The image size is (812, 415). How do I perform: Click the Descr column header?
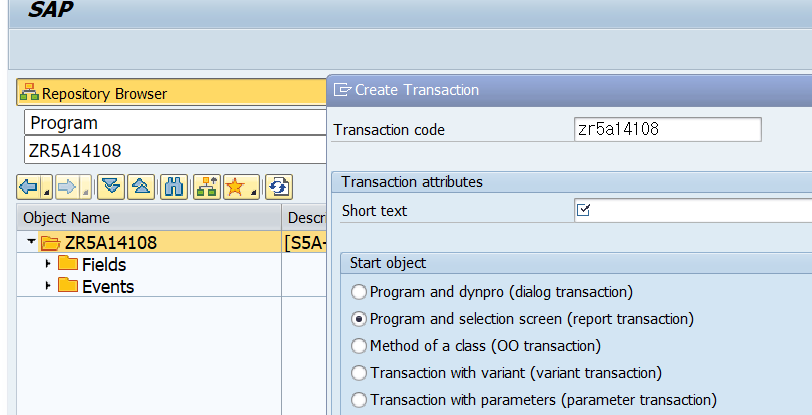click(304, 218)
